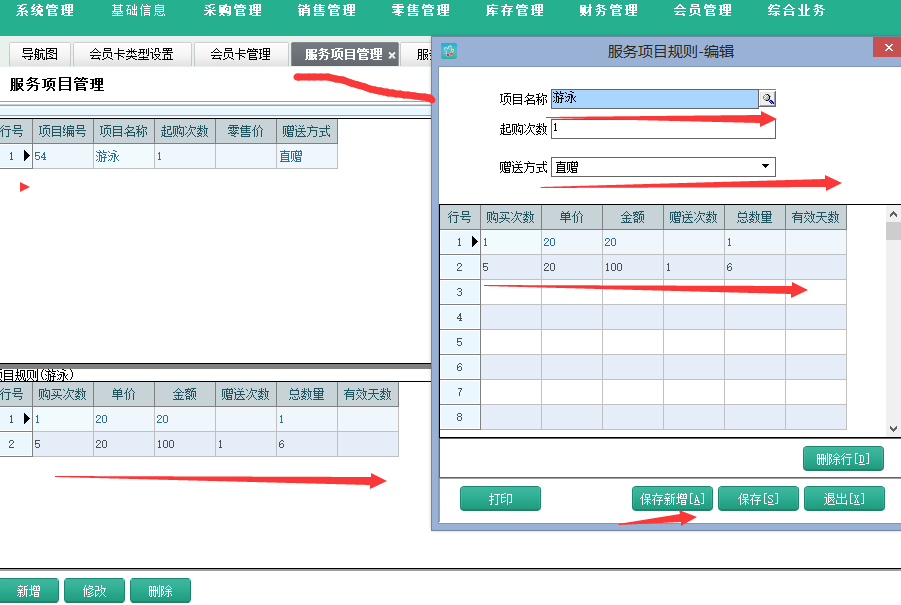This screenshot has height=605, width=901.
Task: Open the 库存管理 menu
Action: 515,10
